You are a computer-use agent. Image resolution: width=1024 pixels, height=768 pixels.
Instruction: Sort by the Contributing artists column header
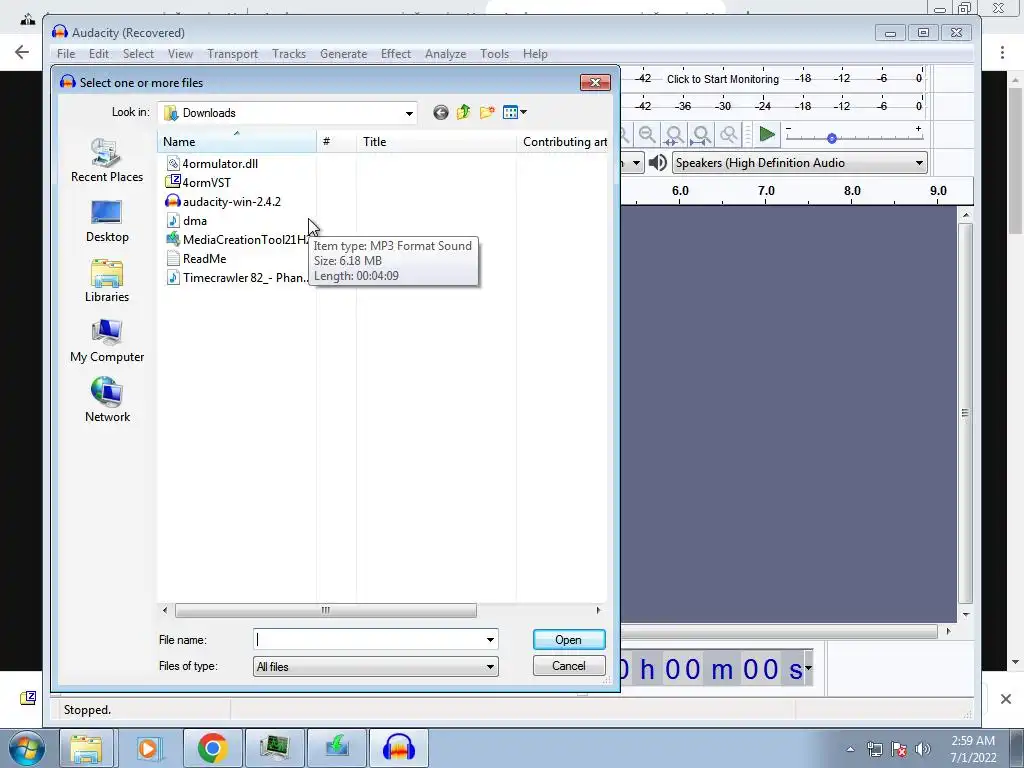[x=564, y=142]
